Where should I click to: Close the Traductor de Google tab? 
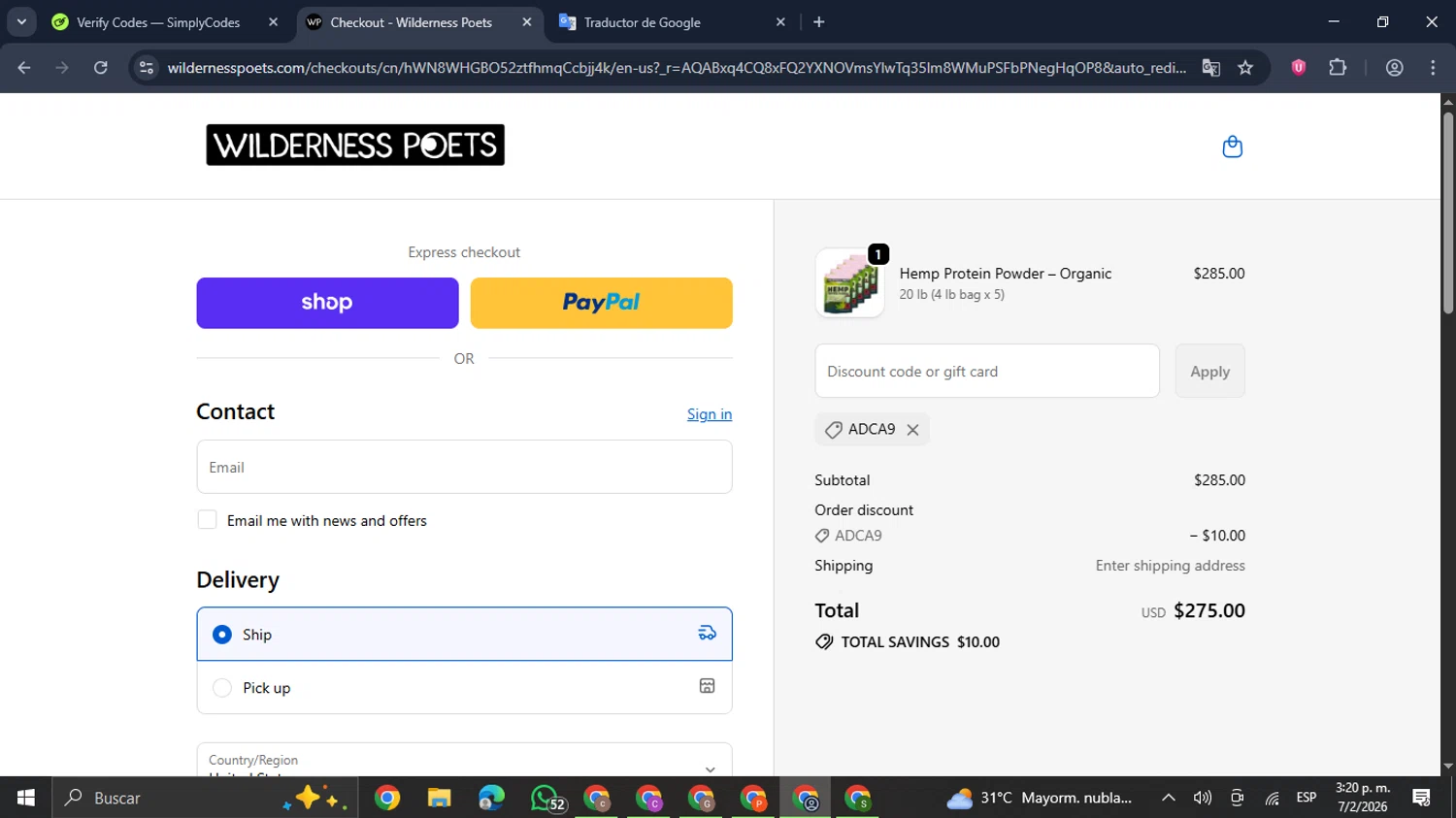point(780,22)
